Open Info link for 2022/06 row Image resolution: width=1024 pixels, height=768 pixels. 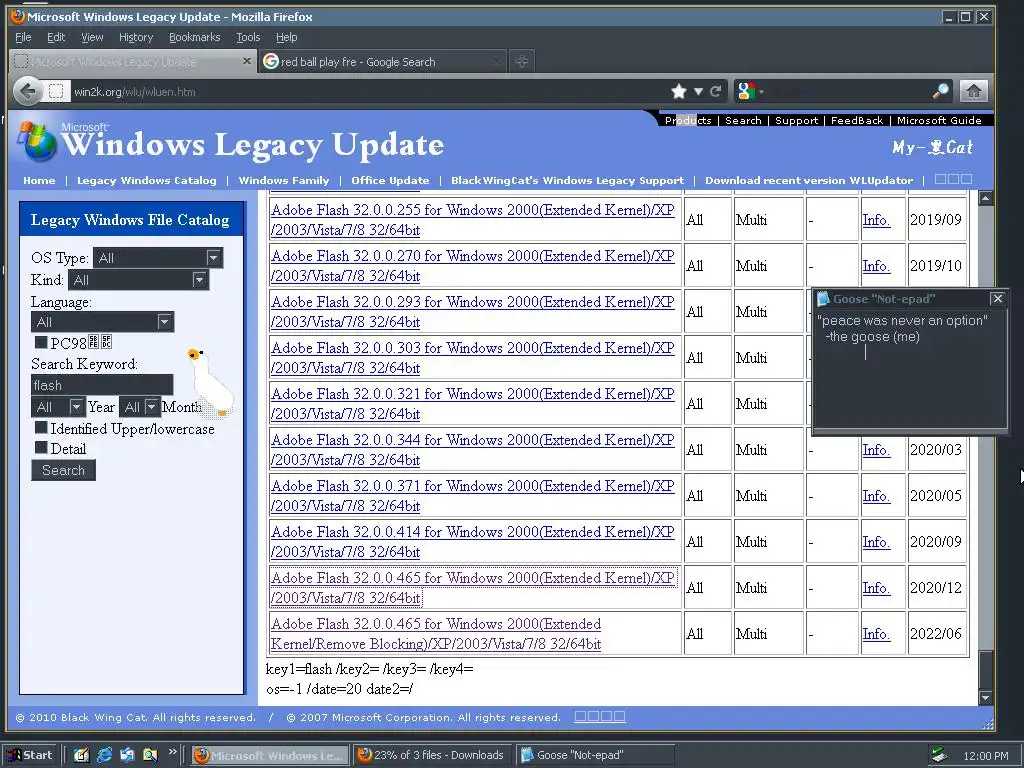tap(876, 633)
